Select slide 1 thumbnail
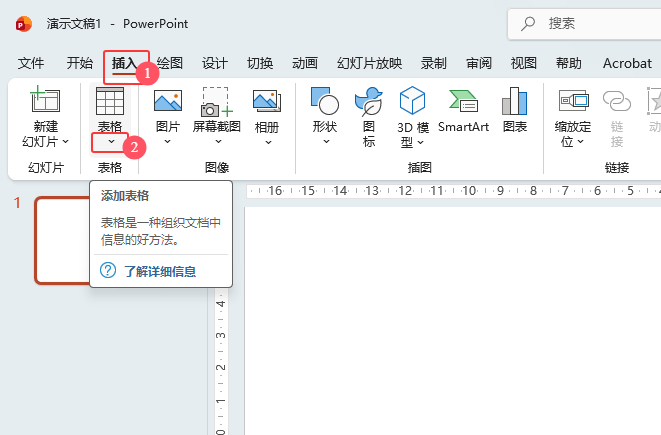 [62, 240]
